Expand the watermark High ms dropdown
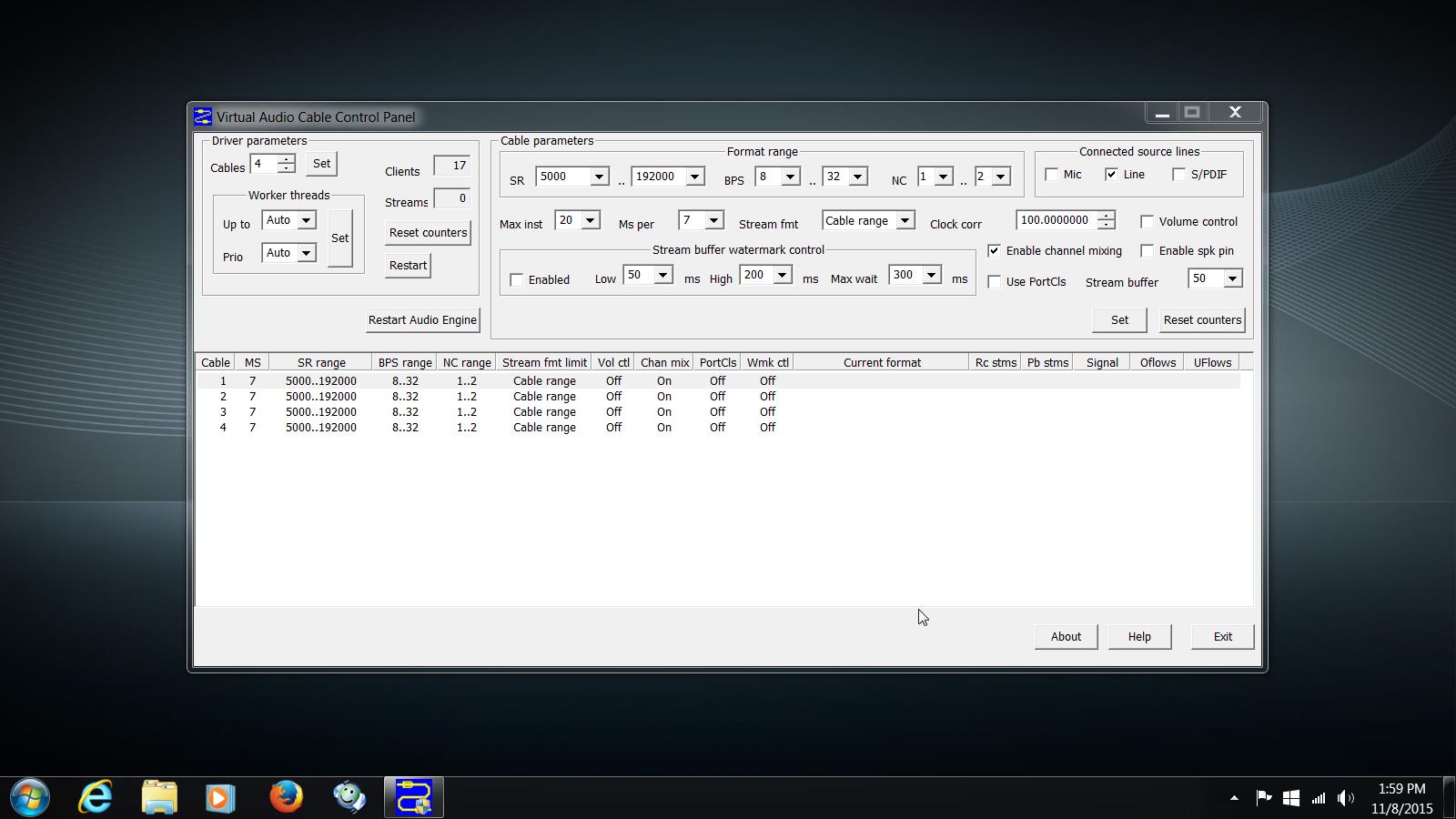1456x819 pixels. click(782, 275)
